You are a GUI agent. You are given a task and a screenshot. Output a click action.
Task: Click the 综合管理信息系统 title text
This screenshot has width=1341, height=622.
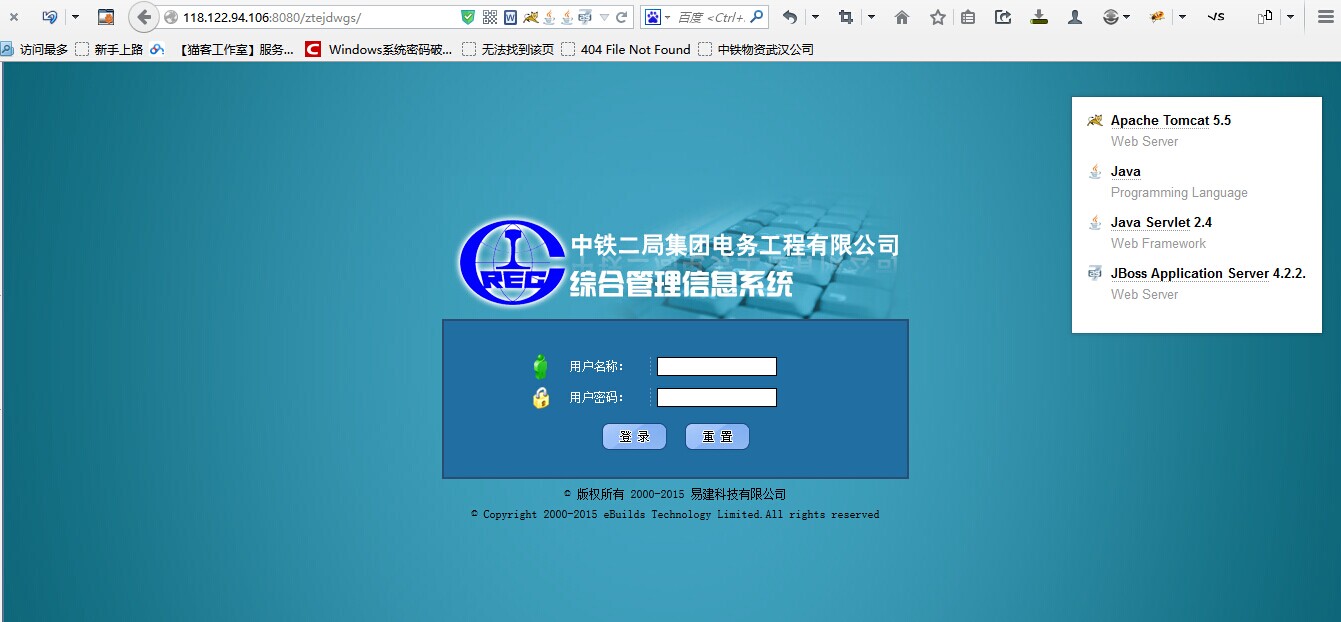(681, 283)
